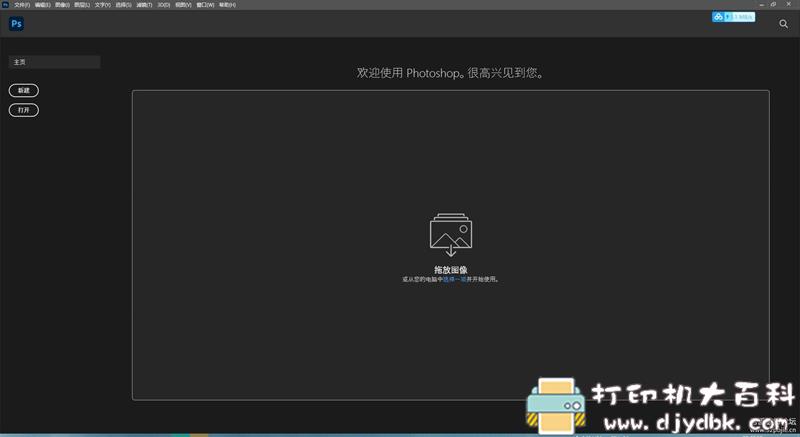Select the 主页 home tab in sidebar
Viewport: 800px width, 437px height.
55,62
